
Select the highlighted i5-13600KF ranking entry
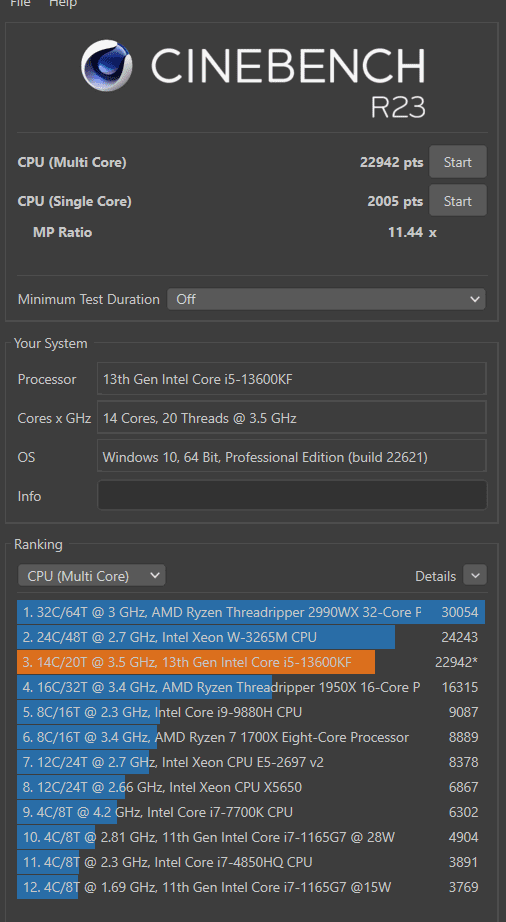tap(251, 662)
